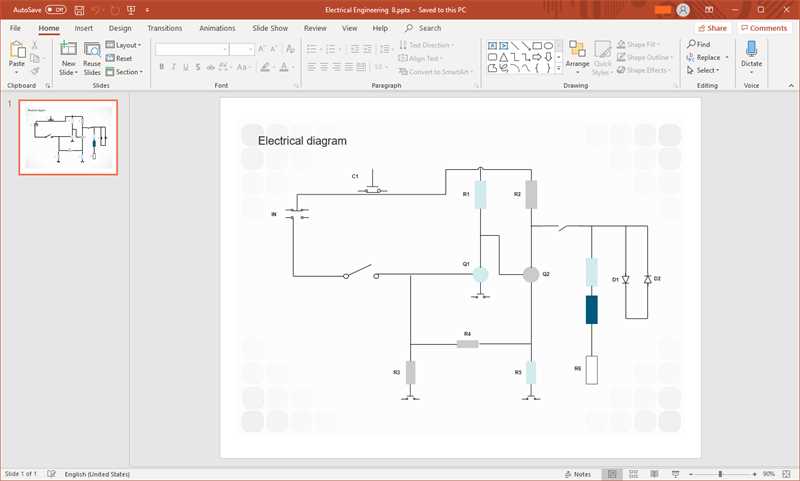Click the Share button
800x481 pixels.
tap(713, 28)
